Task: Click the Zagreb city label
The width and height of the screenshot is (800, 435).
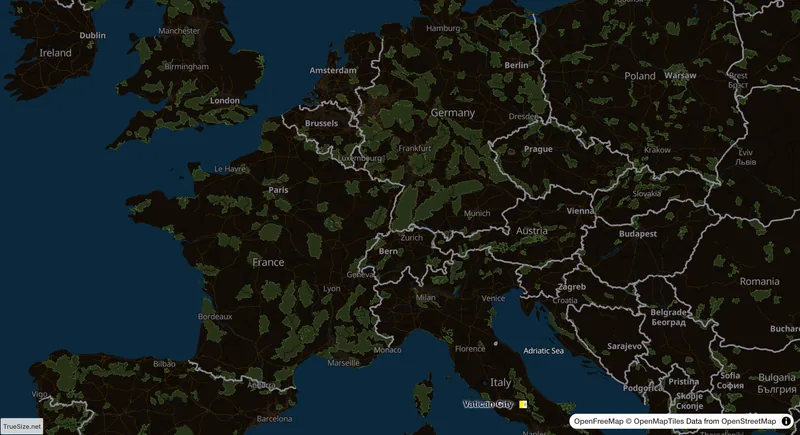Action: coord(572,287)
